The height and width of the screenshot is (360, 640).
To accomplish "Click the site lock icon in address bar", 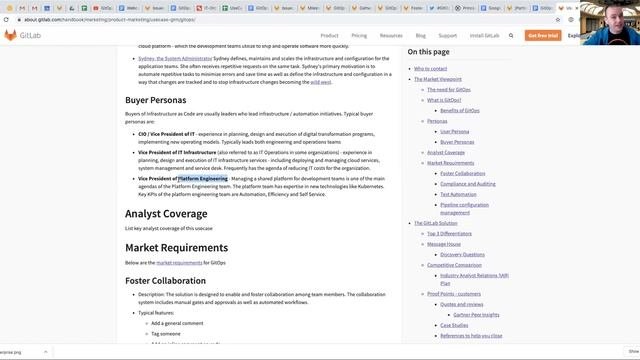I will pos(19,20).
